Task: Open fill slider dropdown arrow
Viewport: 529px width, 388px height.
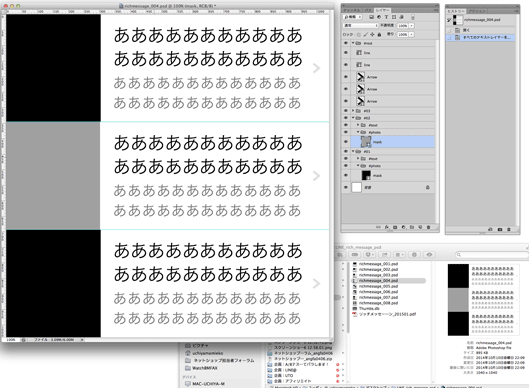Action: (x=411, y=34)
